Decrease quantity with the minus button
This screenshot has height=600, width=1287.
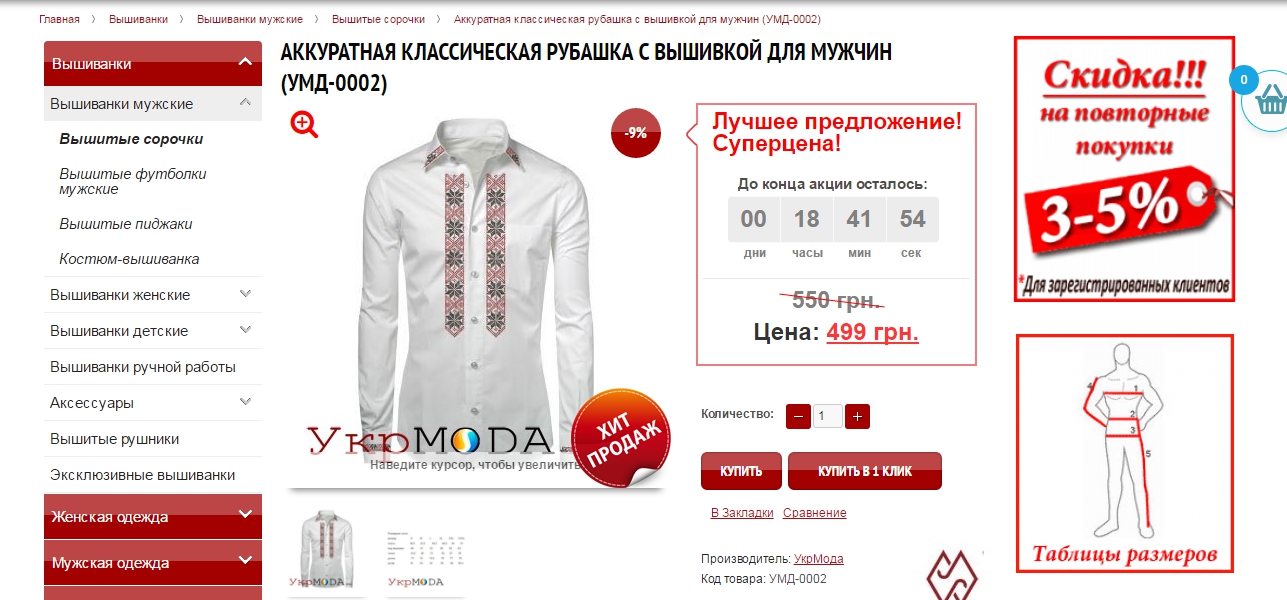pos(798,416)
